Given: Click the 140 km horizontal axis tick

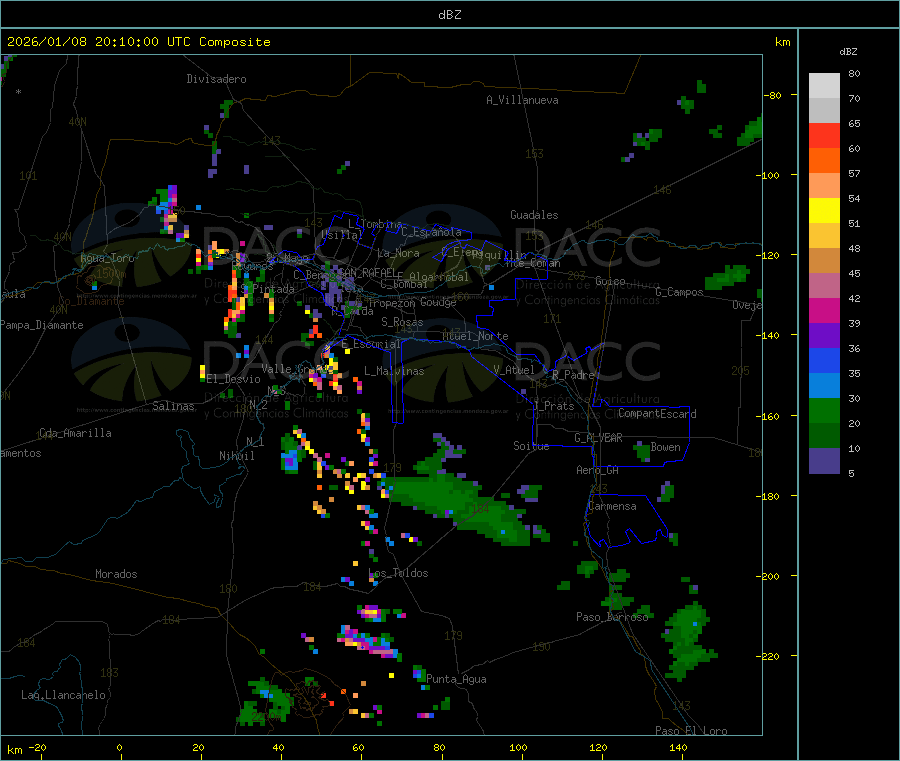Looking at the screenshot, I should pyautogui.click(x=678, y=747).
